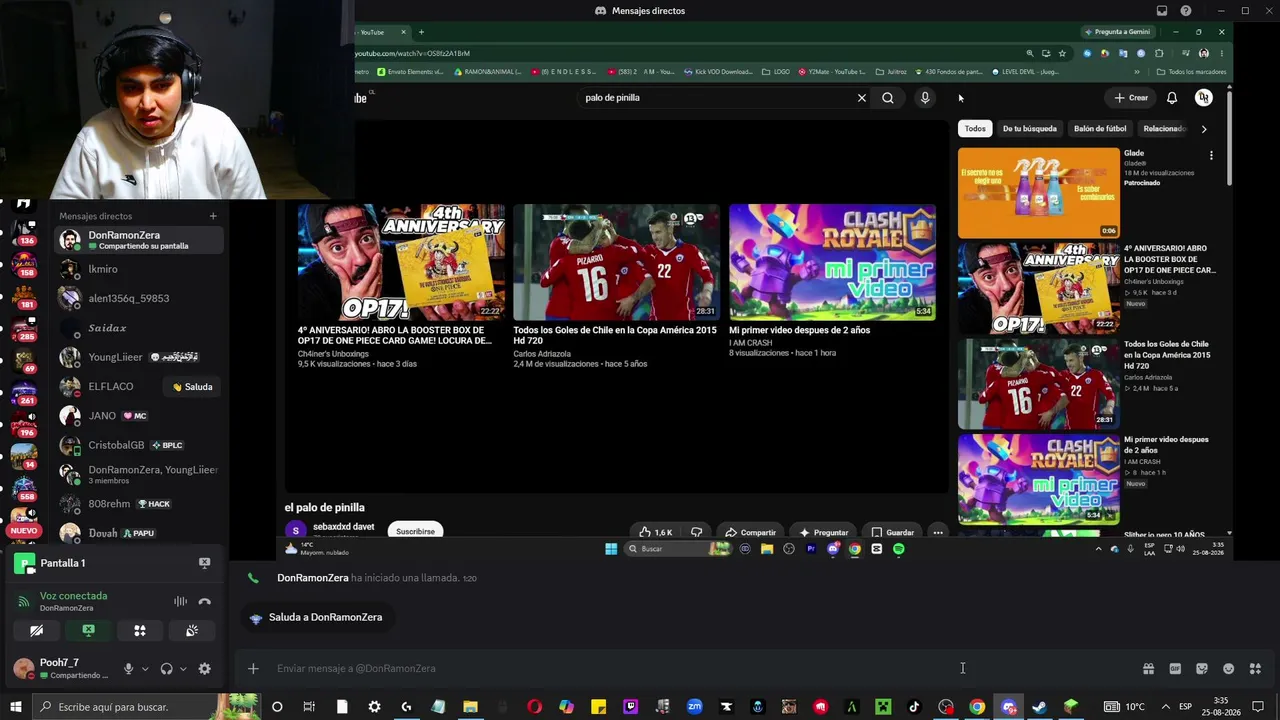Open the DonRamonZera direct message

139,240
